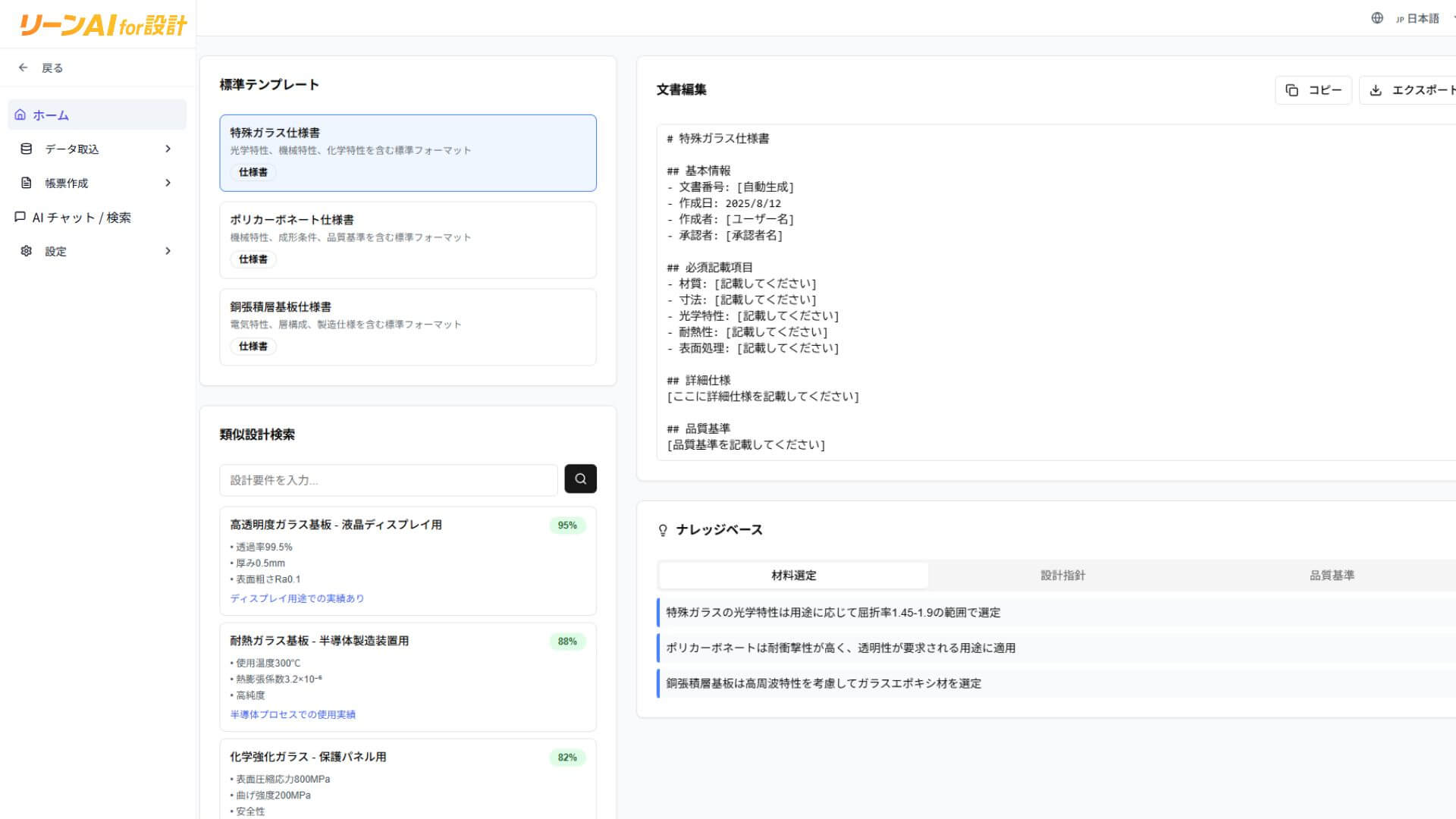
Task: Click the ポリカーボネートは耐衝撃性が高く knowledge entry
Action: point(1056,648)
